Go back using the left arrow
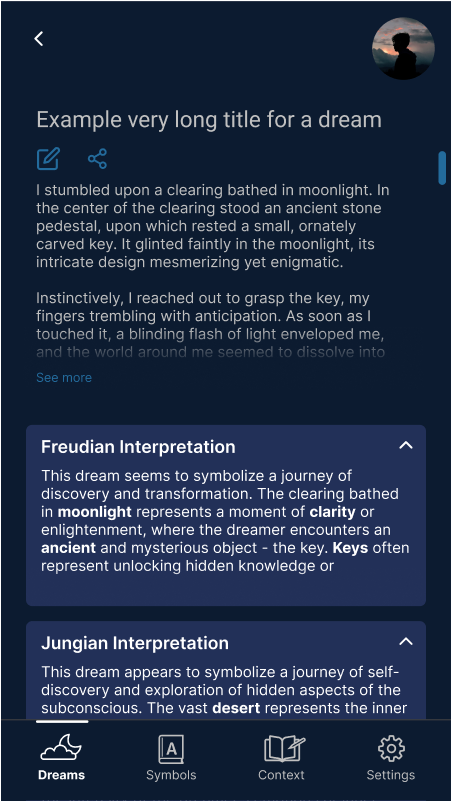451x801 pixels. point(39,38)
